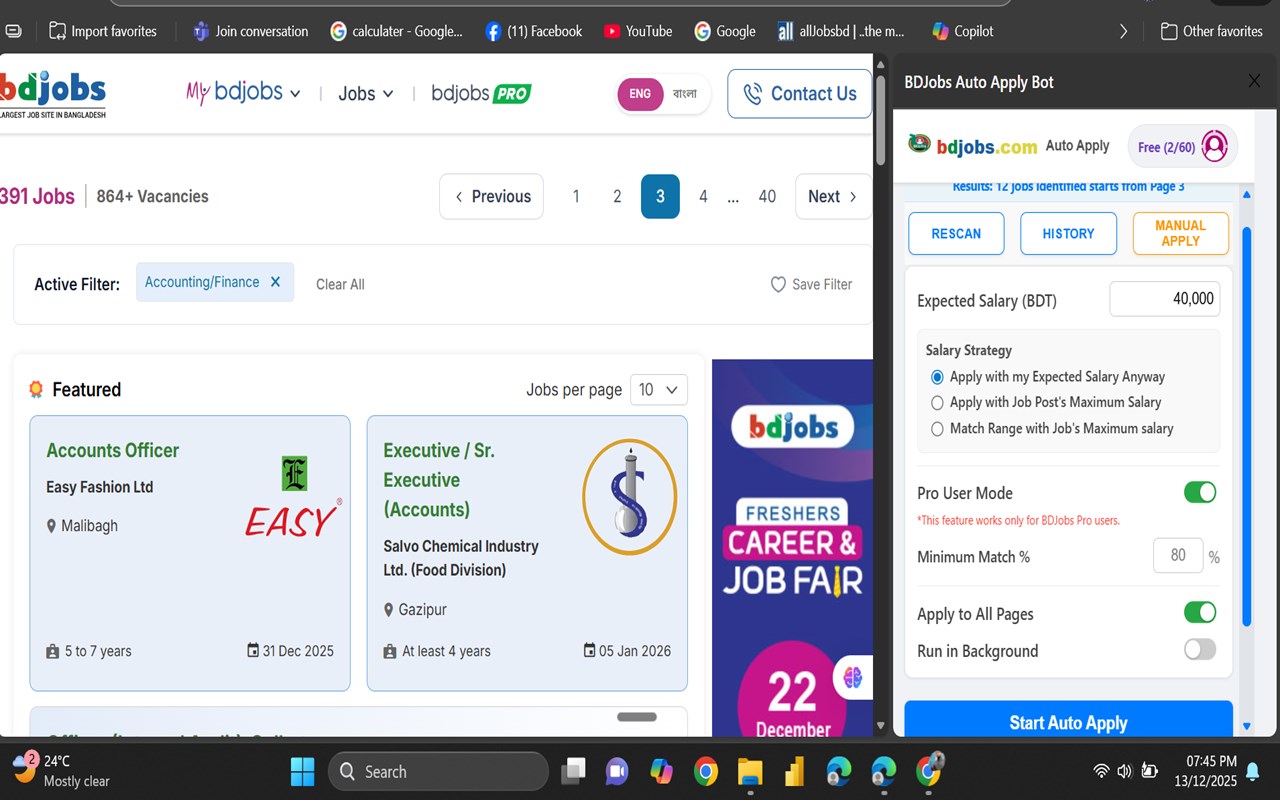Open the Other favorites folder
Viewport: 1280px width, 800px height.
coord(1211,31)
